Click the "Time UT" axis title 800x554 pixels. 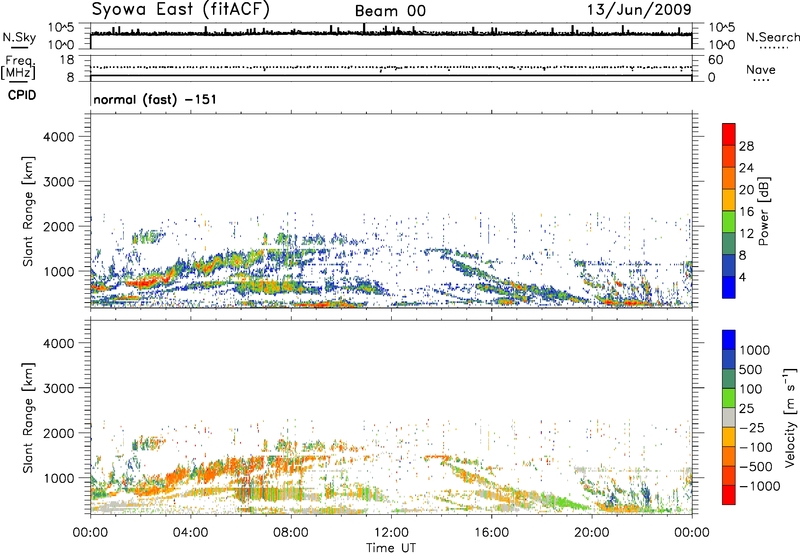[391, 548]
